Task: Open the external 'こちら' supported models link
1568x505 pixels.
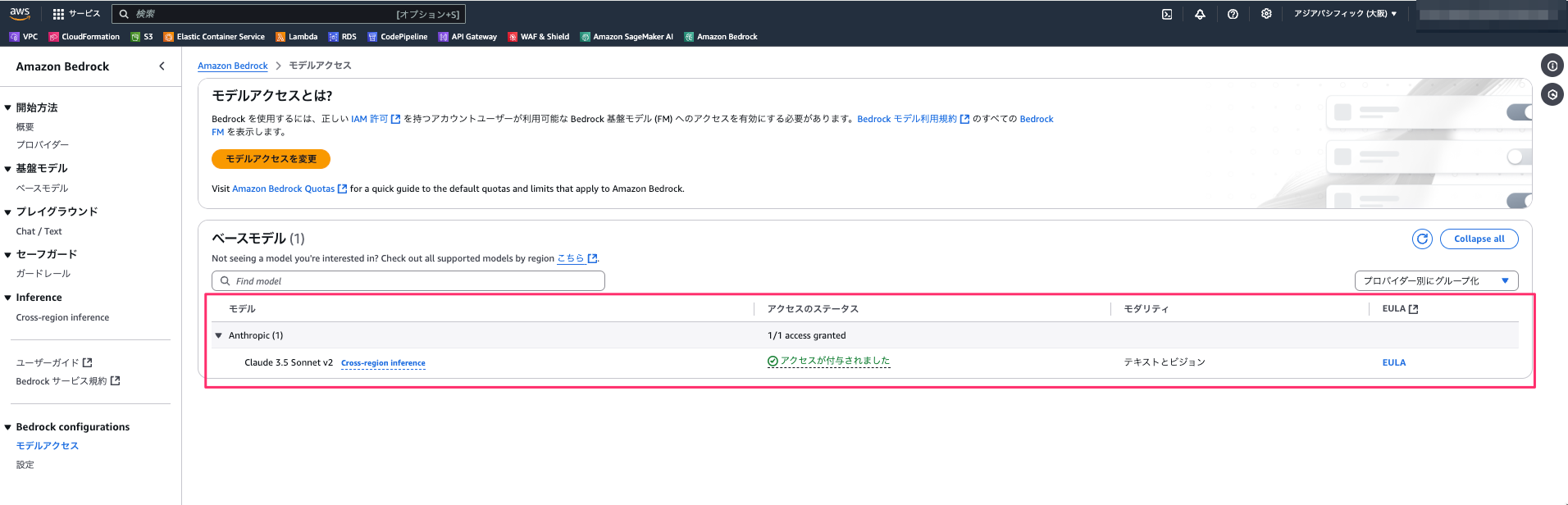Action: pyautogui.click(x=577, y=258)
